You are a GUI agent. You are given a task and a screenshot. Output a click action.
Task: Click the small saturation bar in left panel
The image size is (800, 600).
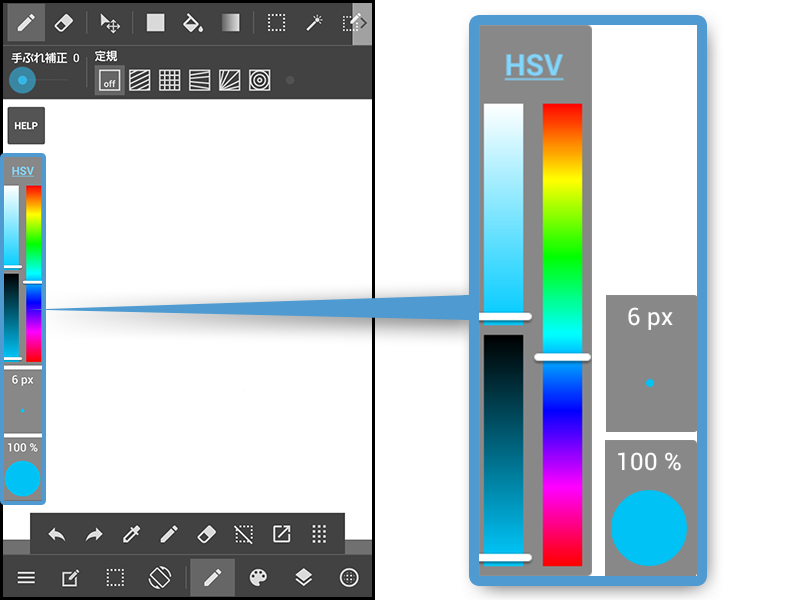coord(11,227)
